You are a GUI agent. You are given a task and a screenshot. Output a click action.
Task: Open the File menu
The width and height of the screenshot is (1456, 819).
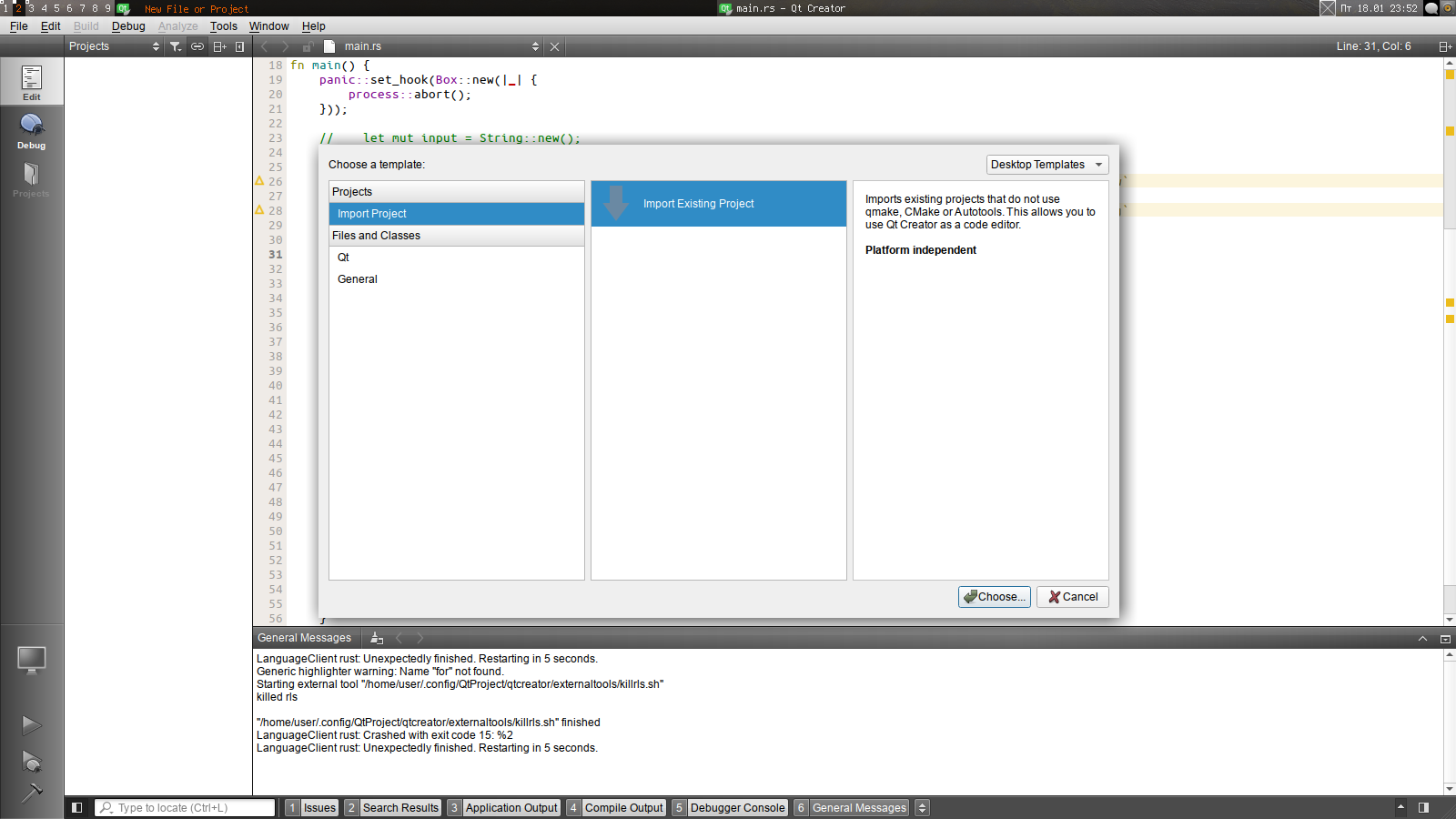pos(19,26)
